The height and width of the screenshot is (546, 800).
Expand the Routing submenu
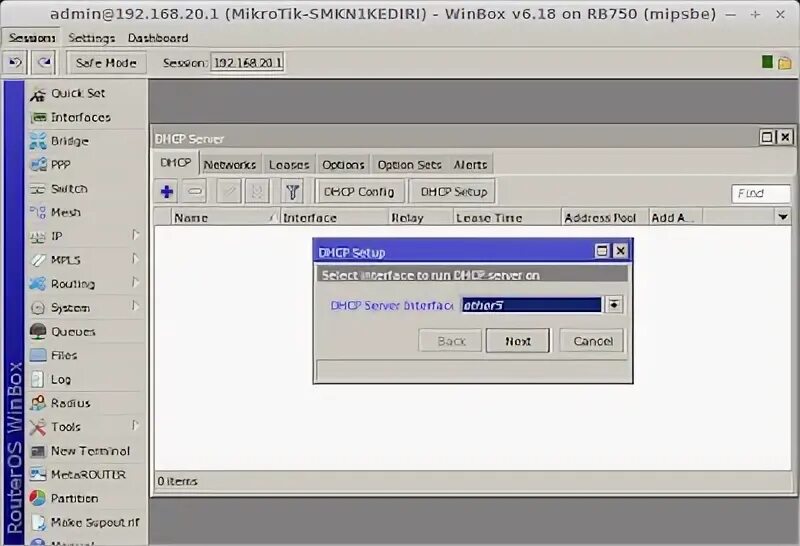(x=135, y=282)
